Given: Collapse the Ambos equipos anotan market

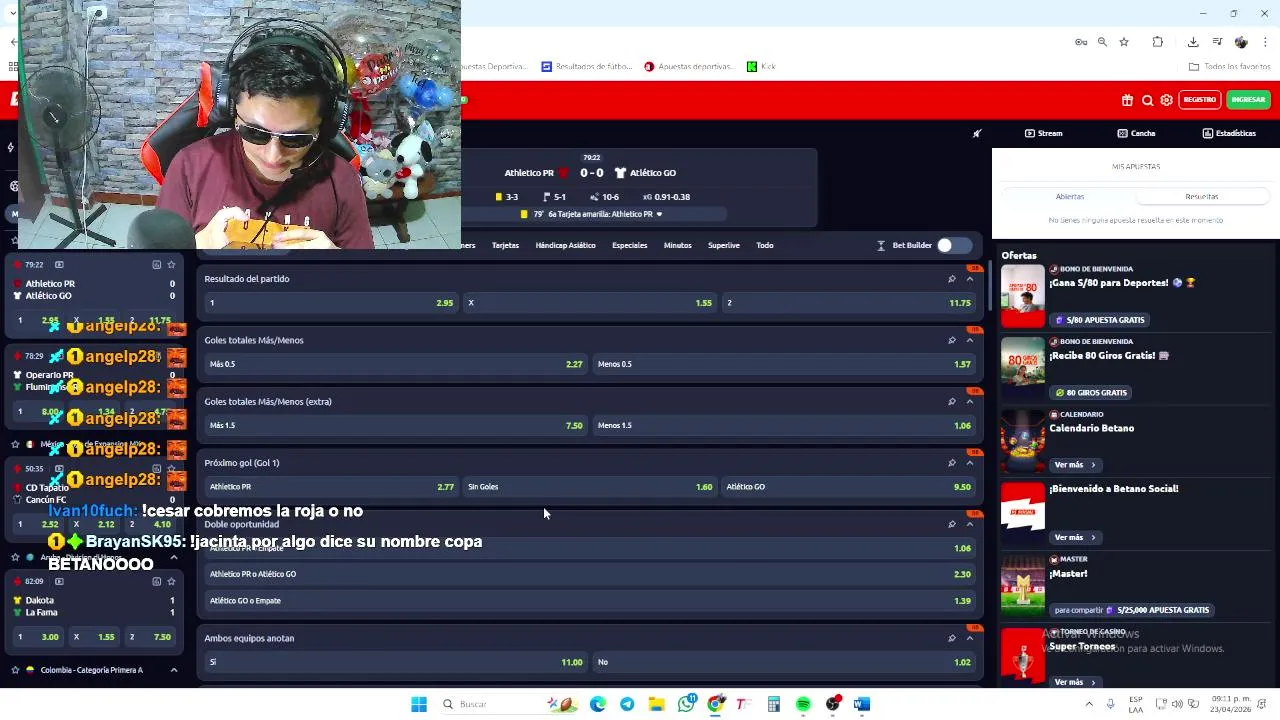Looking at the screenshot, I should (969, 638).
